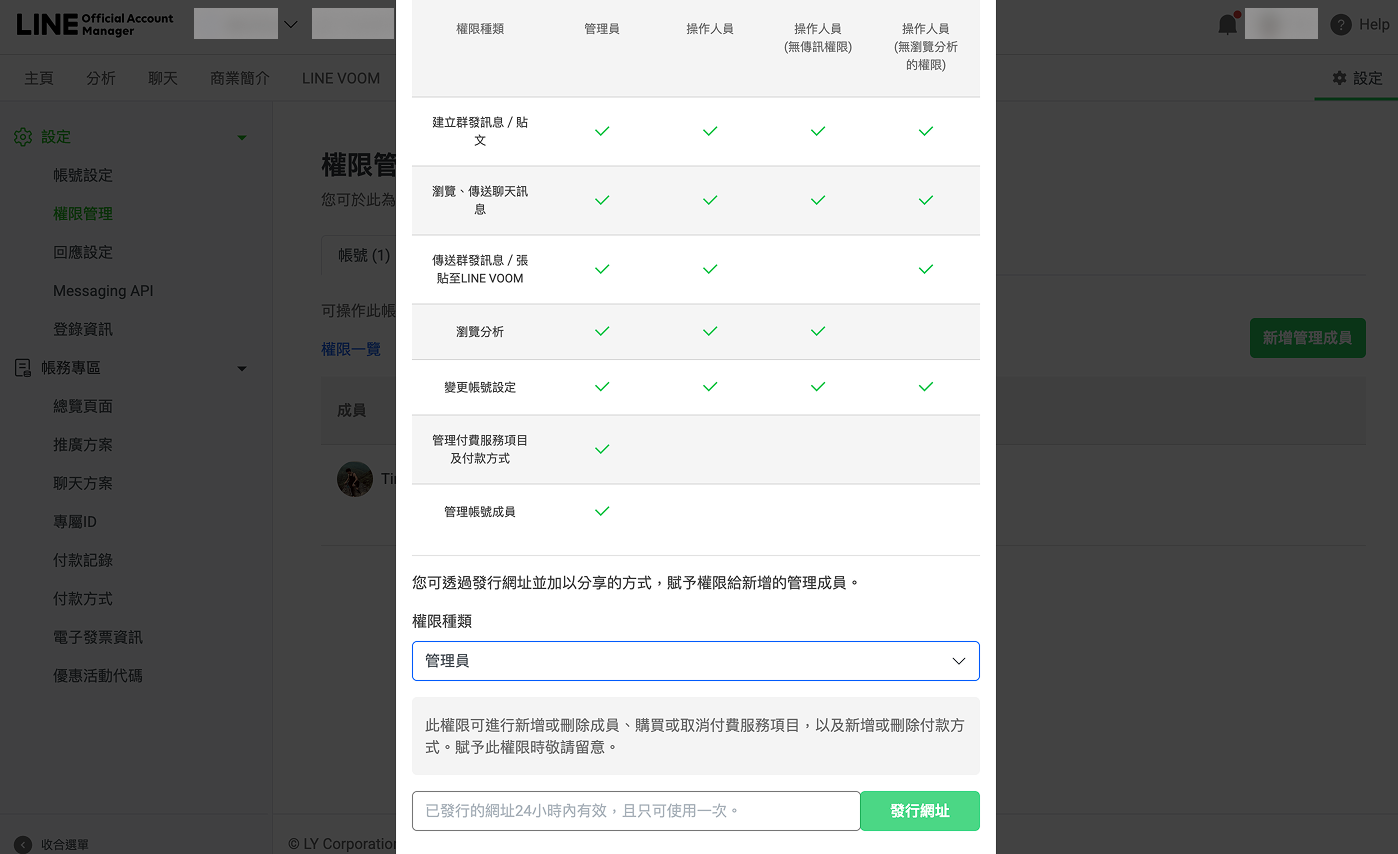Open 帳號設定 in the sidebar
The image size is (1398, 854).
pyautogui.click(x=83, y=175)
